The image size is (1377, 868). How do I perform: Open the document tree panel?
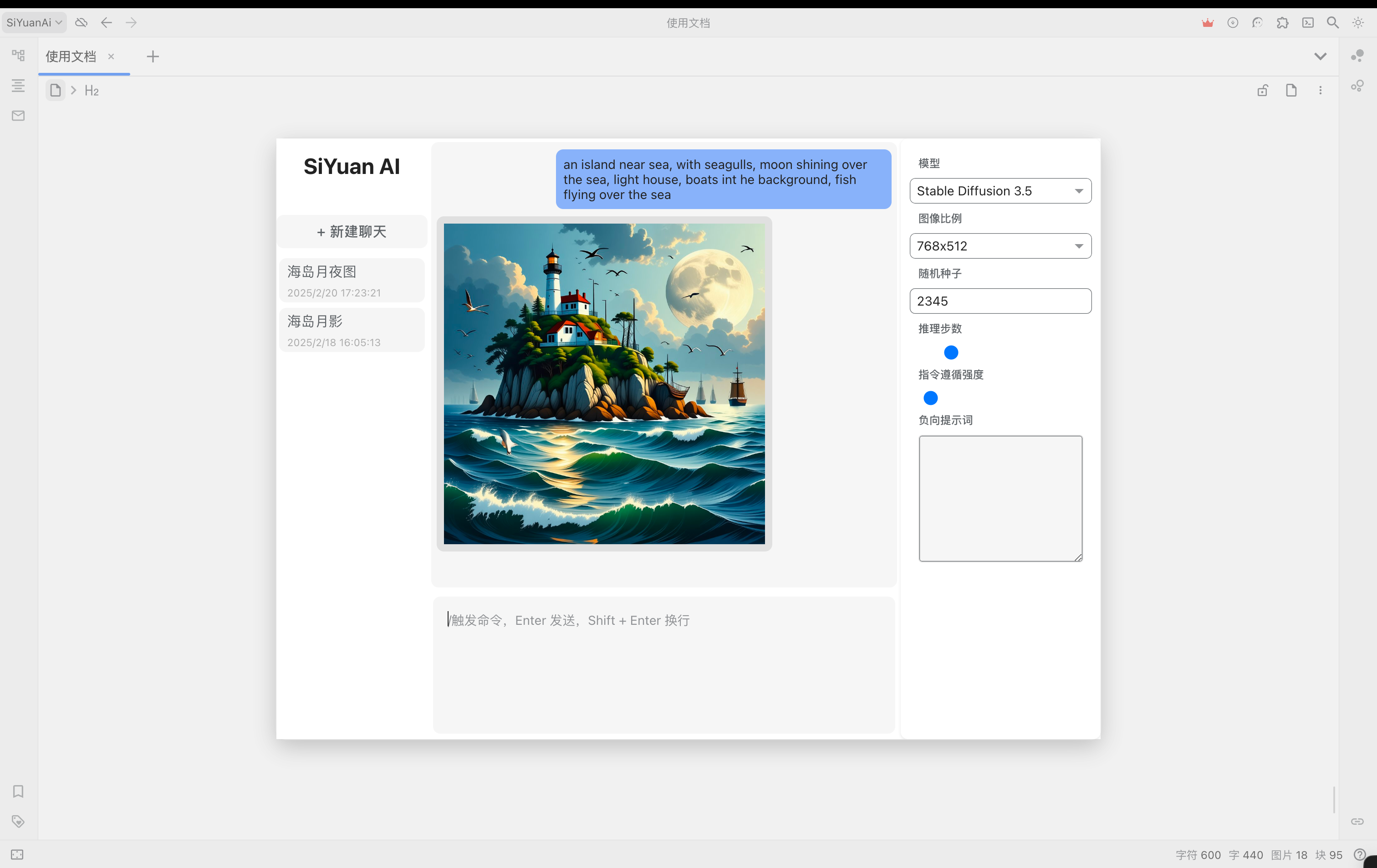[18, 56]
